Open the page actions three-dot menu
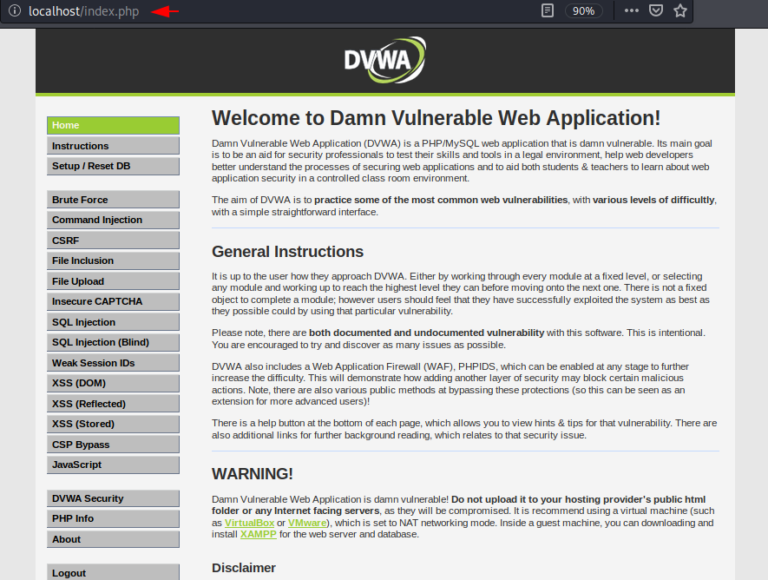This screenshot has height=580, width=768. pos(631,11)
